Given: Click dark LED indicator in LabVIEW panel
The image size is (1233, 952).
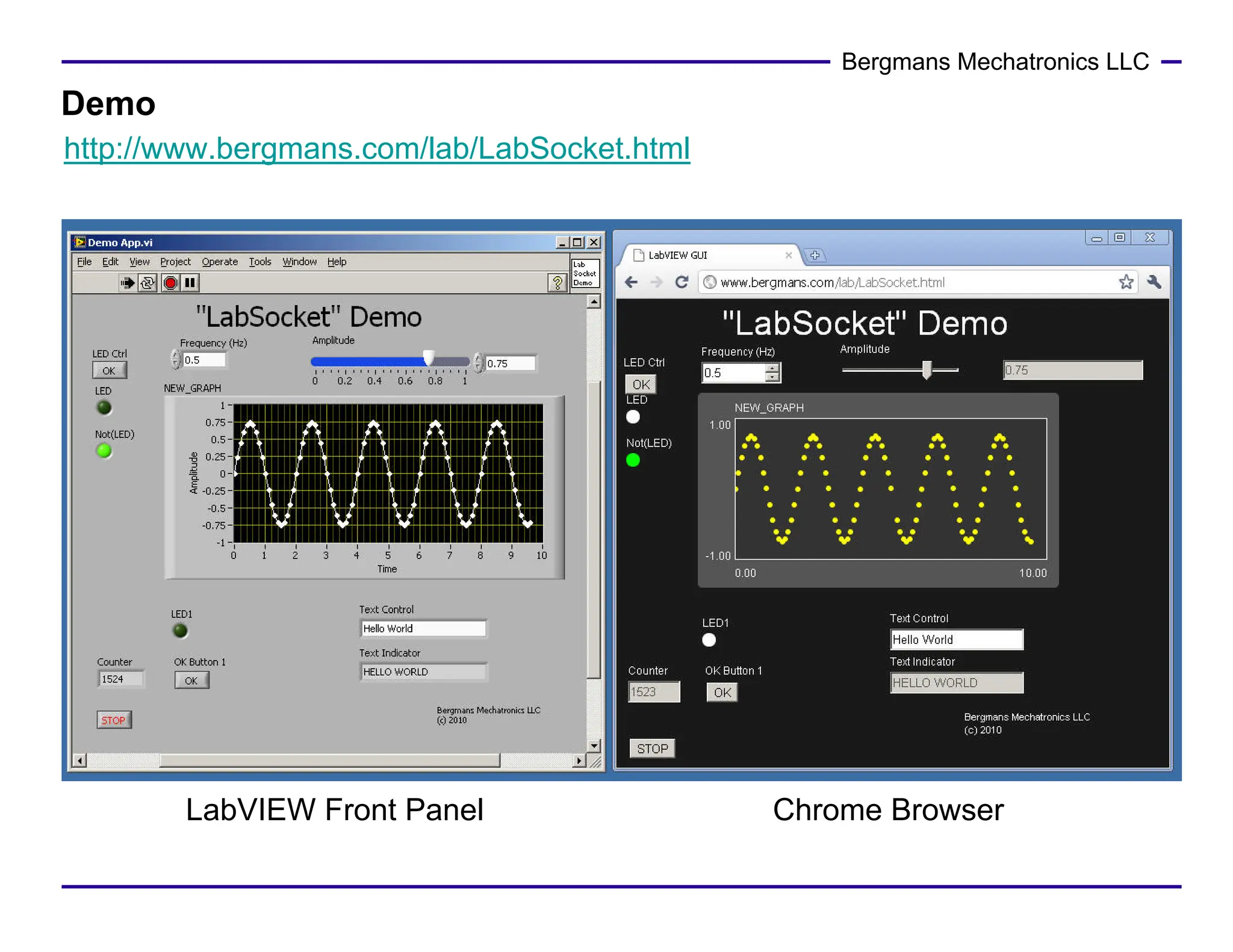Looking at the screenshot, I should [x=104, y=407].
